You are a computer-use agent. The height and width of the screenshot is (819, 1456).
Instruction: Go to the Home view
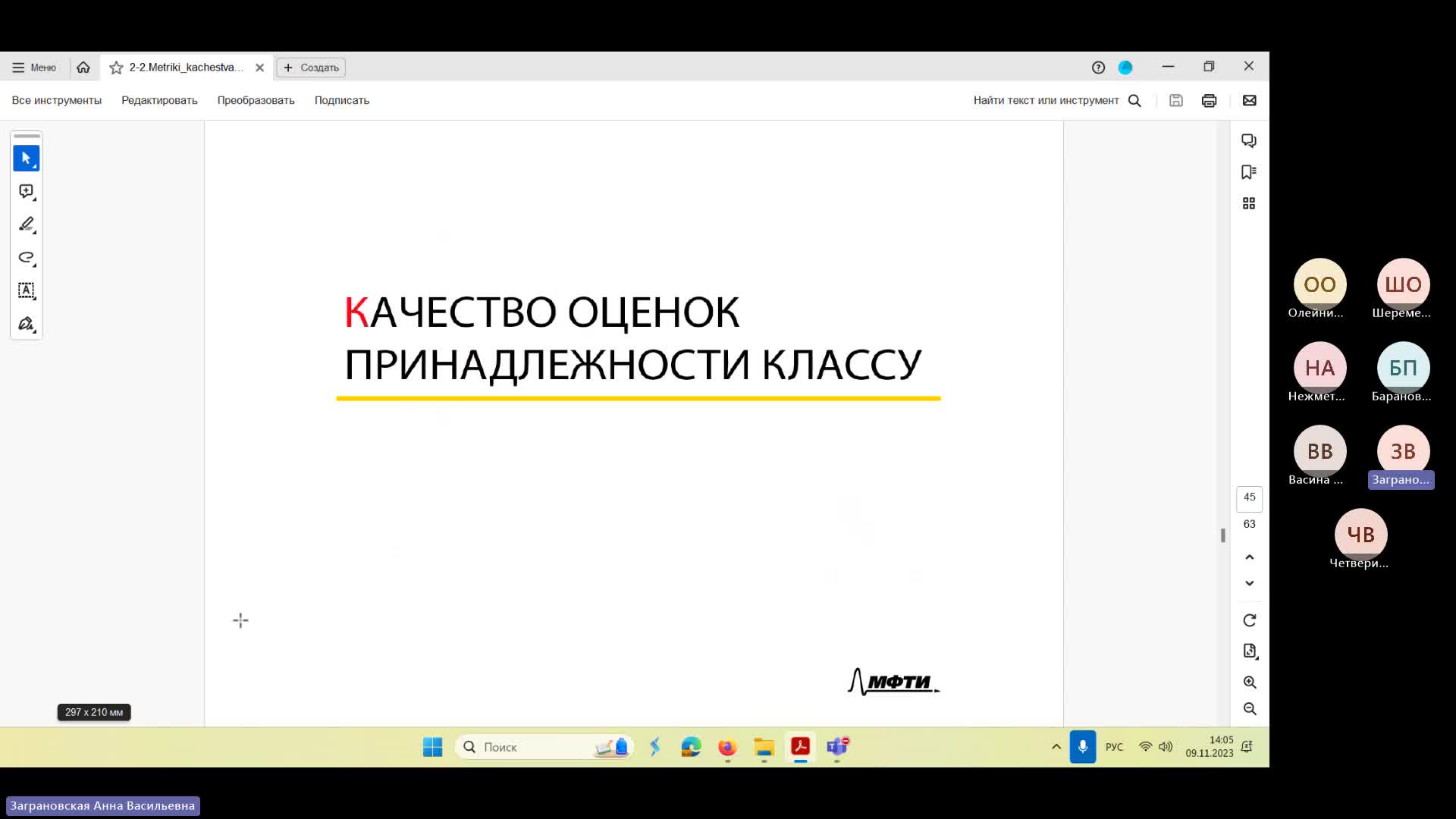pyautogui.click(x=83, y=67)
